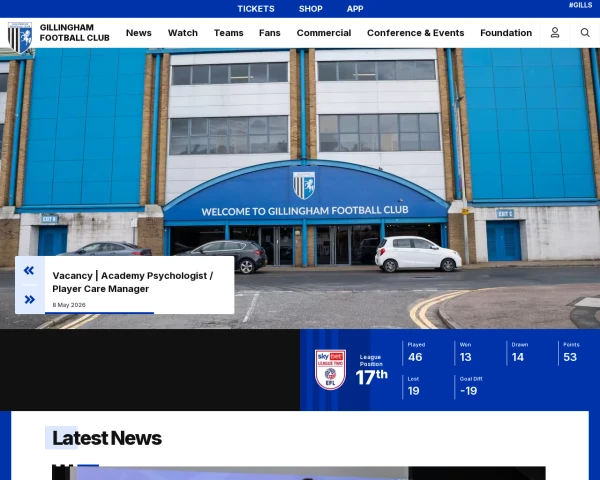The height and width of the screenshot is (480, 600).
Task: Click the Won 13 stat
Action: pyautogui.click(x=466, y=353)
